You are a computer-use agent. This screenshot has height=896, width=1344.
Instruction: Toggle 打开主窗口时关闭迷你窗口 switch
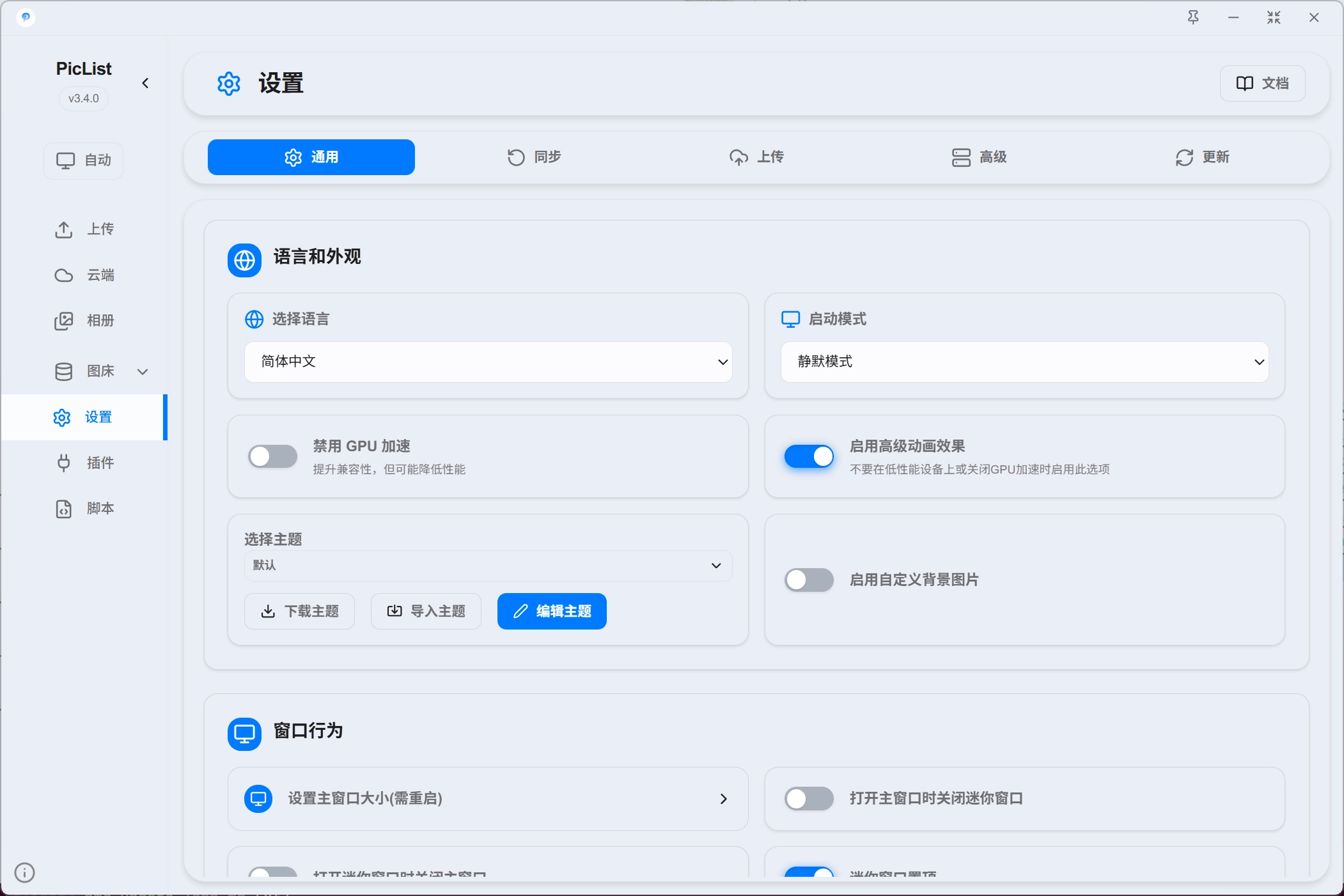(x=809, y=798)
